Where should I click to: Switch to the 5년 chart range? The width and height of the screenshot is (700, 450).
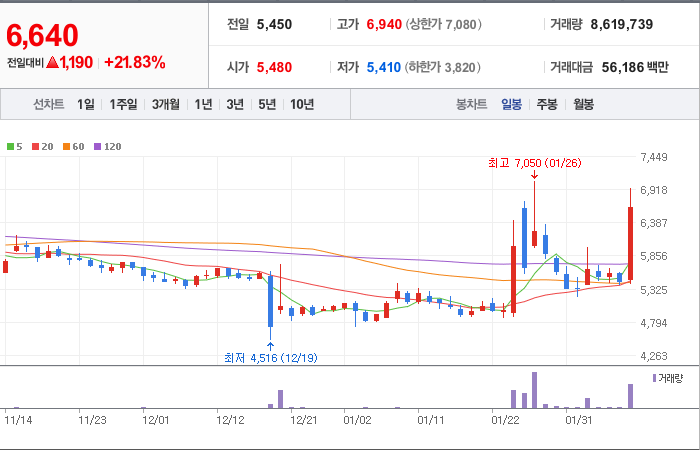click(267, 104)
